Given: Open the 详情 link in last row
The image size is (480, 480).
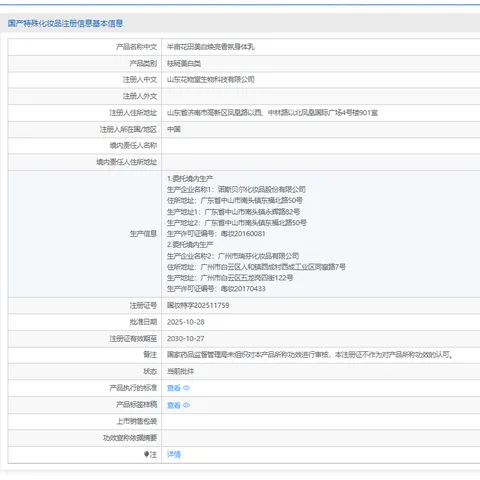Looking at the screenshot, I should pyautogui.click(x=174, y=455).
